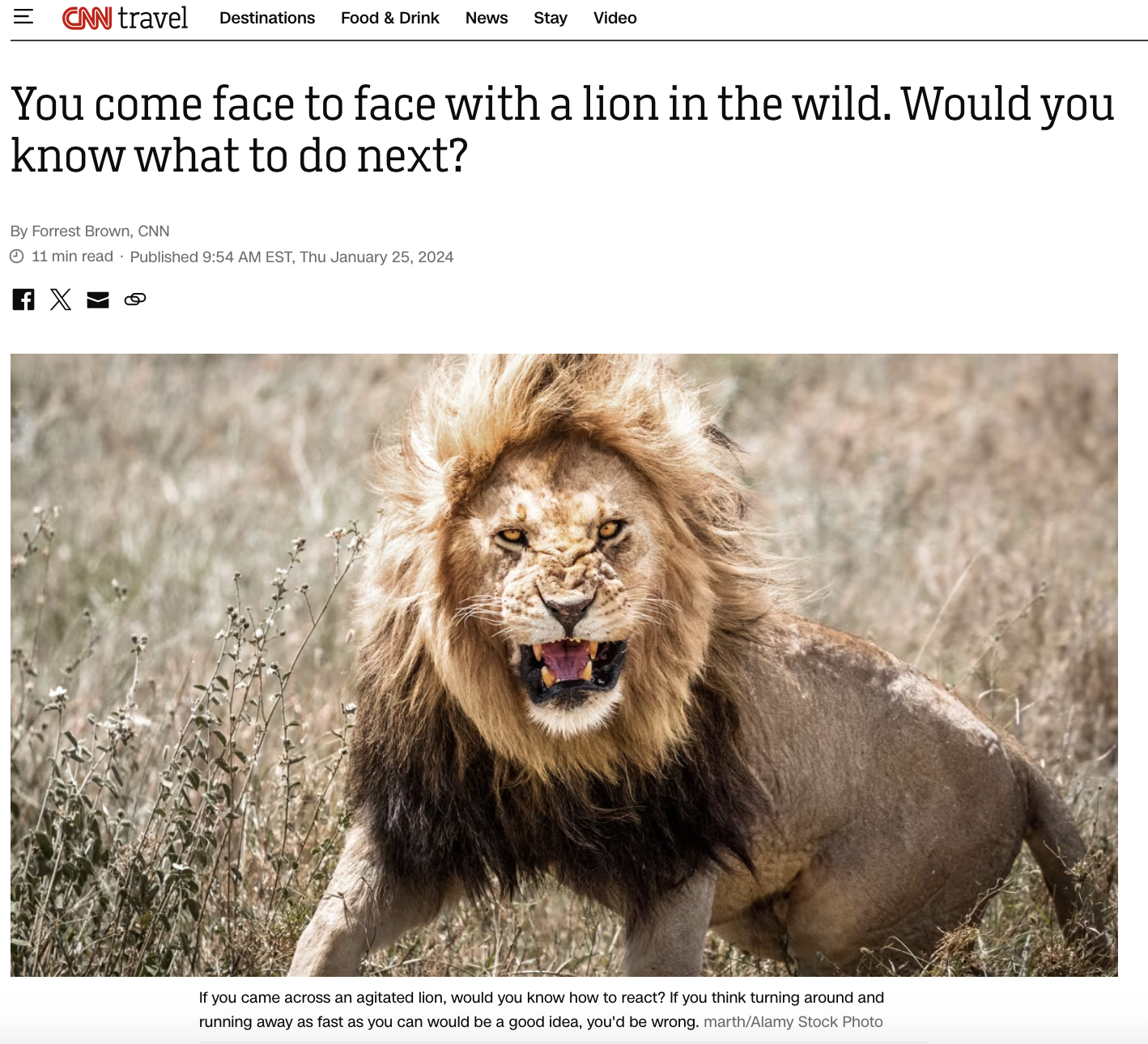Open the hamburger navigation menu
This screenshot has height=1044, width=1148.
pos(23,16)
